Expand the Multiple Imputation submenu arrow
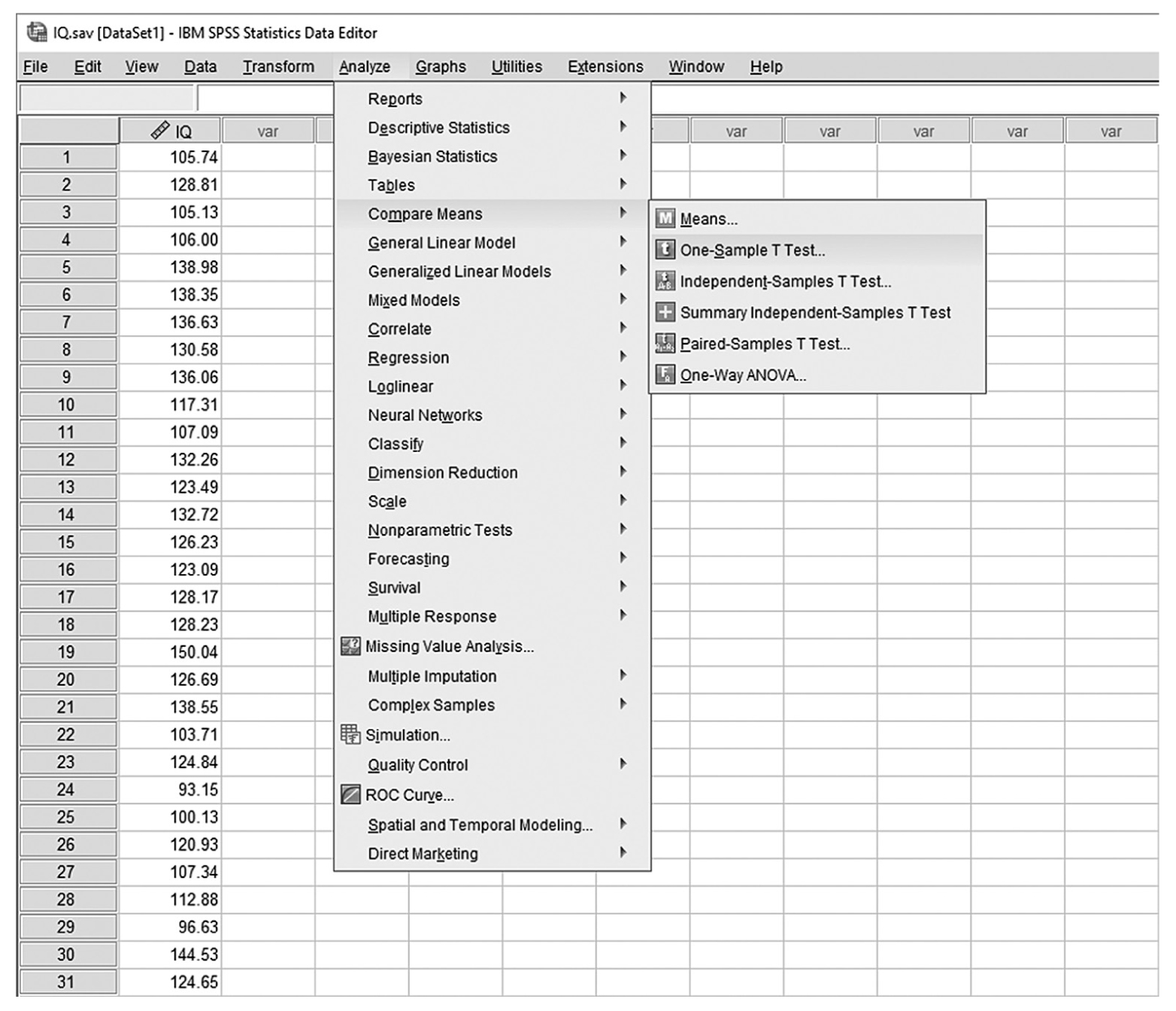 [x=623, y=676]
